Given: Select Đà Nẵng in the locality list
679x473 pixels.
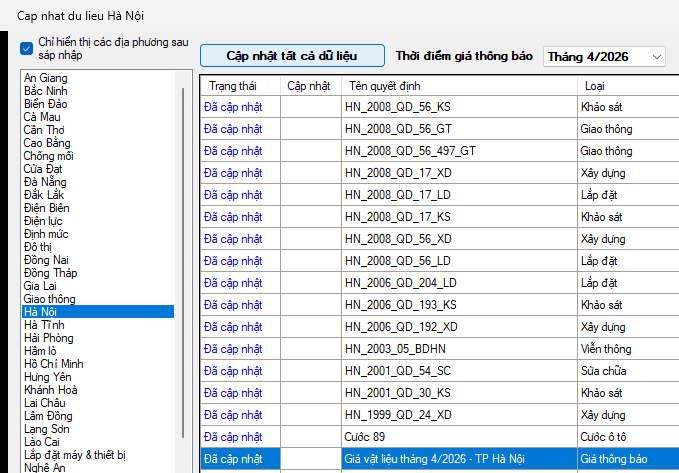Looking at the screenshot, I should click(x=46, y=182).
